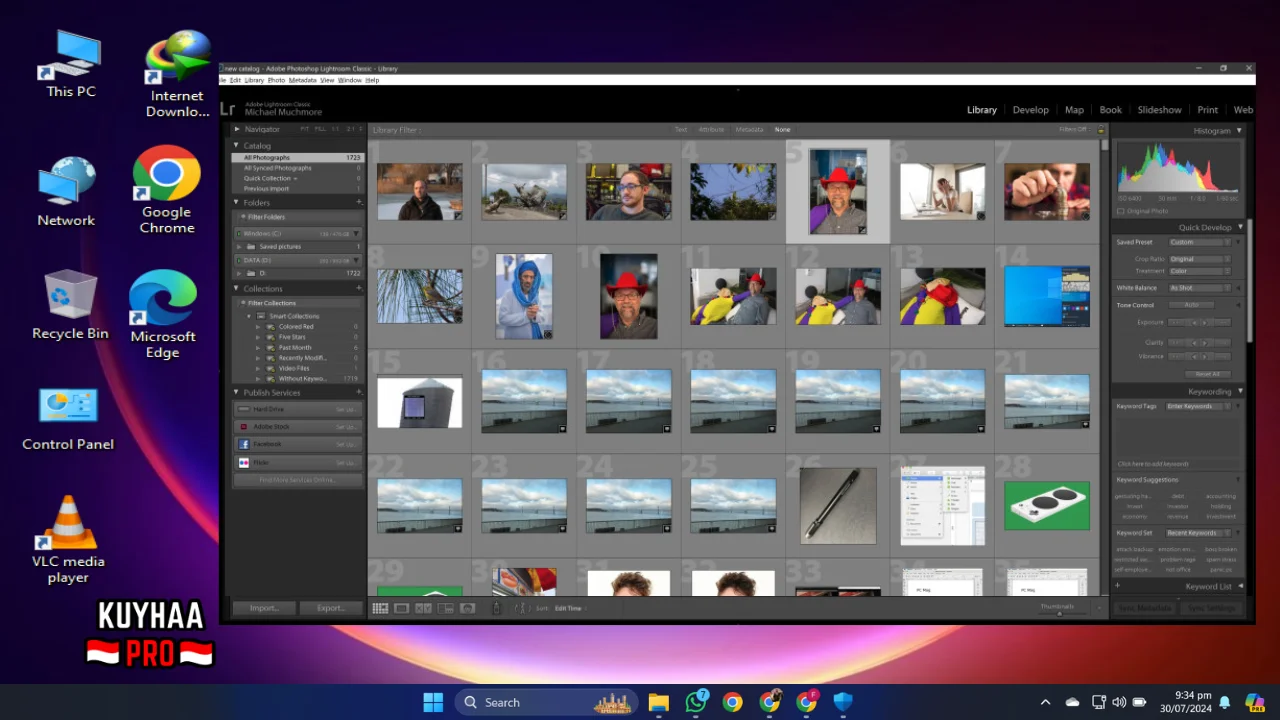
Task: Click Find More Services Online button
Action: [297, 480]
